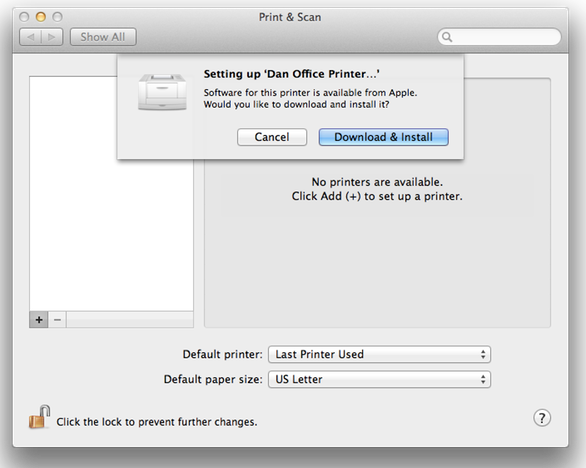Viewport: 586px width, 468px height.
Task: Click the Remove (−) printer button
Action: point(57,320)
